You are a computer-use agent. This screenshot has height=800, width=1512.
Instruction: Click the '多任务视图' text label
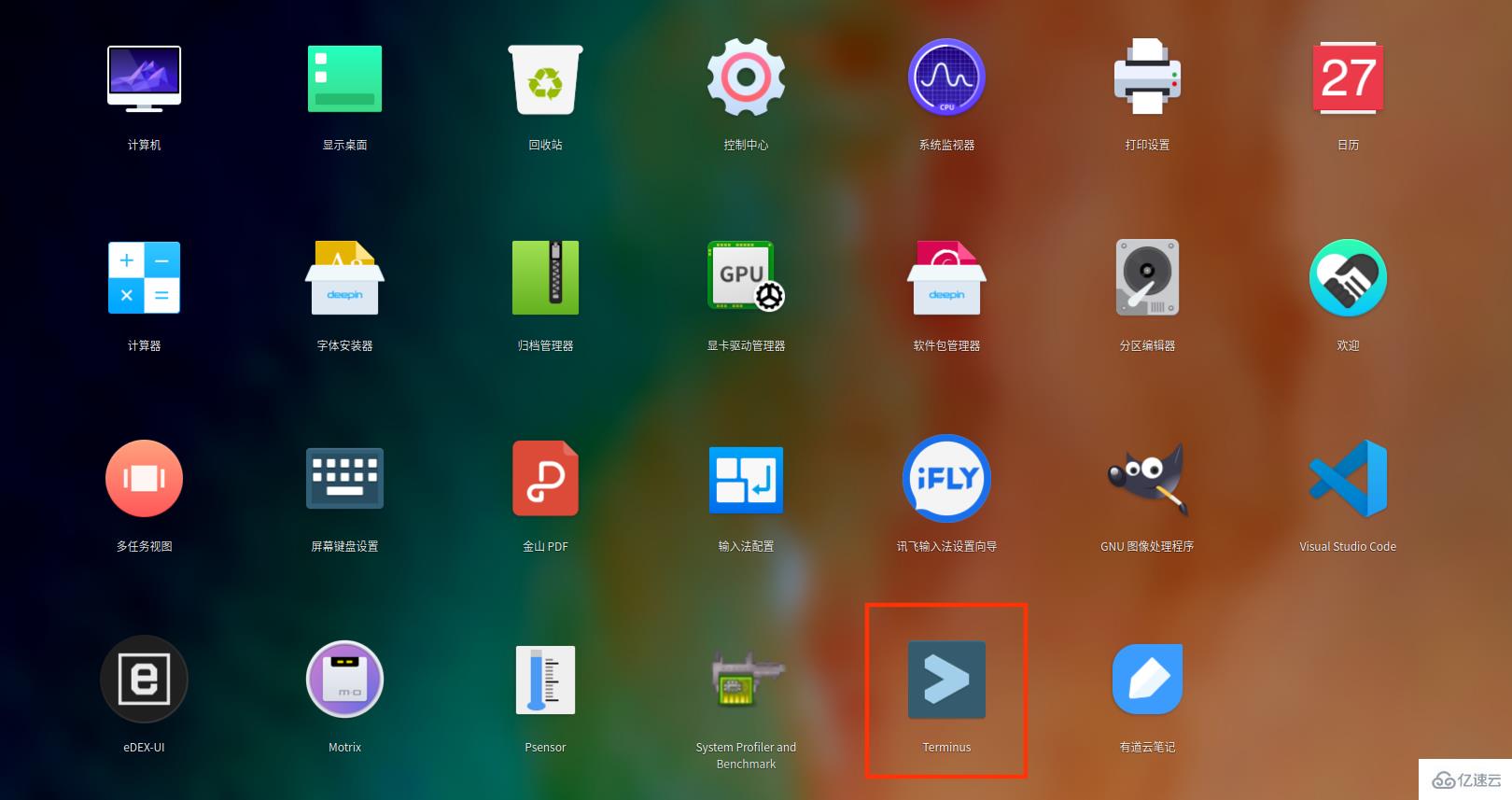(144, 547)
